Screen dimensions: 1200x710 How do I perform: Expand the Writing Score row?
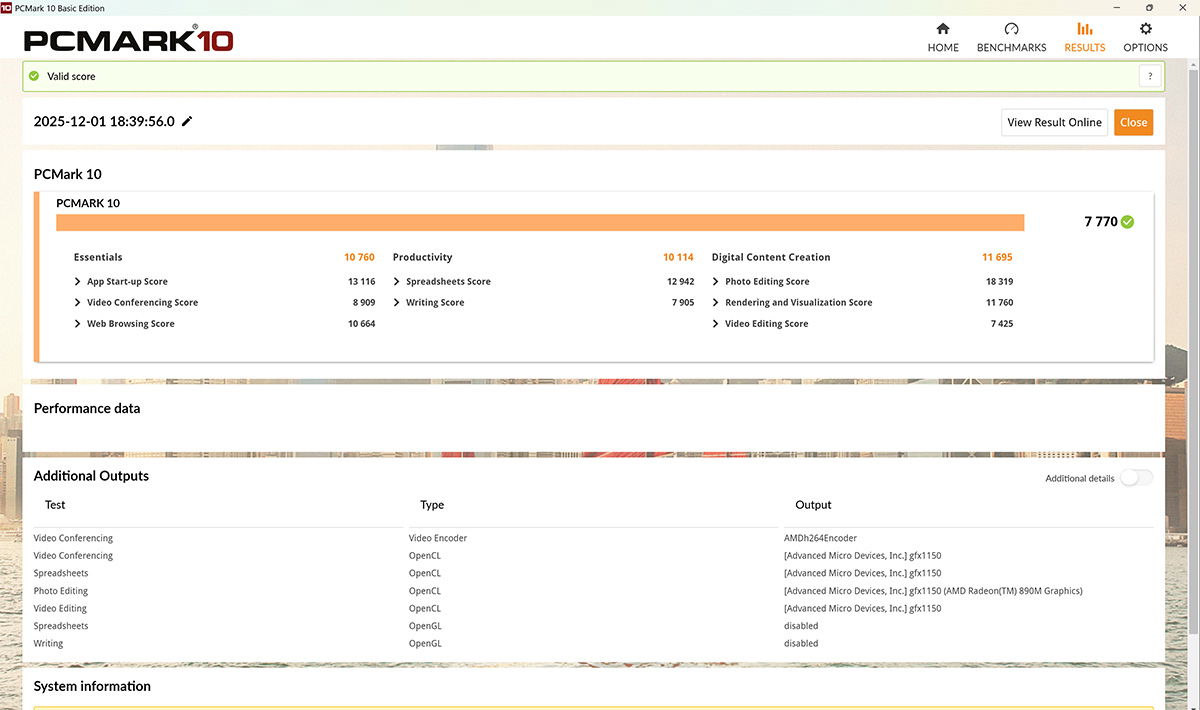point(397,303)
